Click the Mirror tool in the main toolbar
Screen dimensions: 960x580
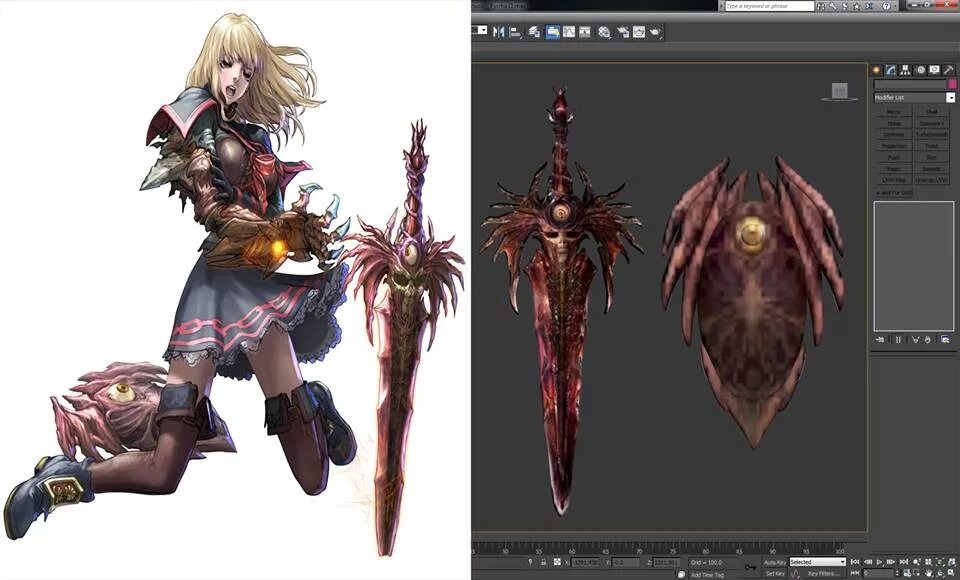tap(498, 32)
